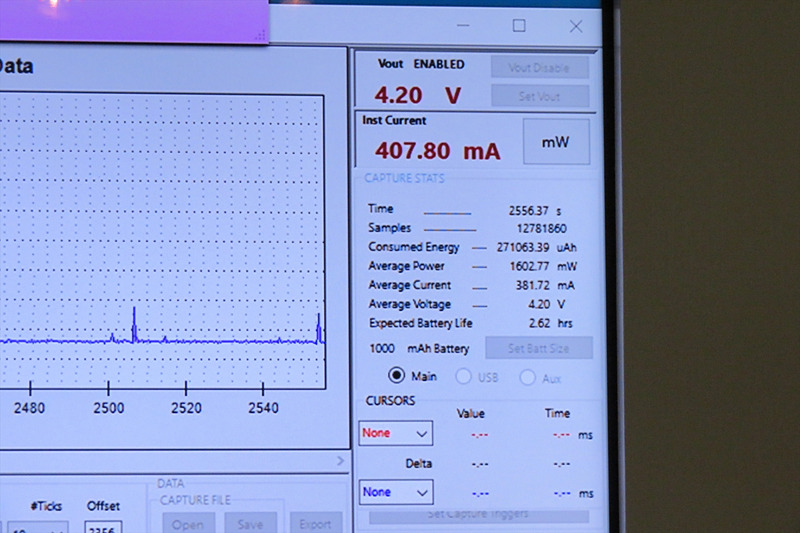This screenshot has width=800, height=533.
Task: Close the power monitor window
Action: coord(576,26)
